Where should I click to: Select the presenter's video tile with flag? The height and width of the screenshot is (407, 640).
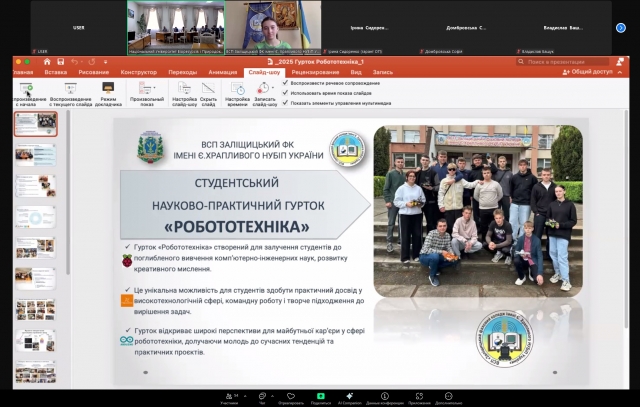(x=273, y=27)
